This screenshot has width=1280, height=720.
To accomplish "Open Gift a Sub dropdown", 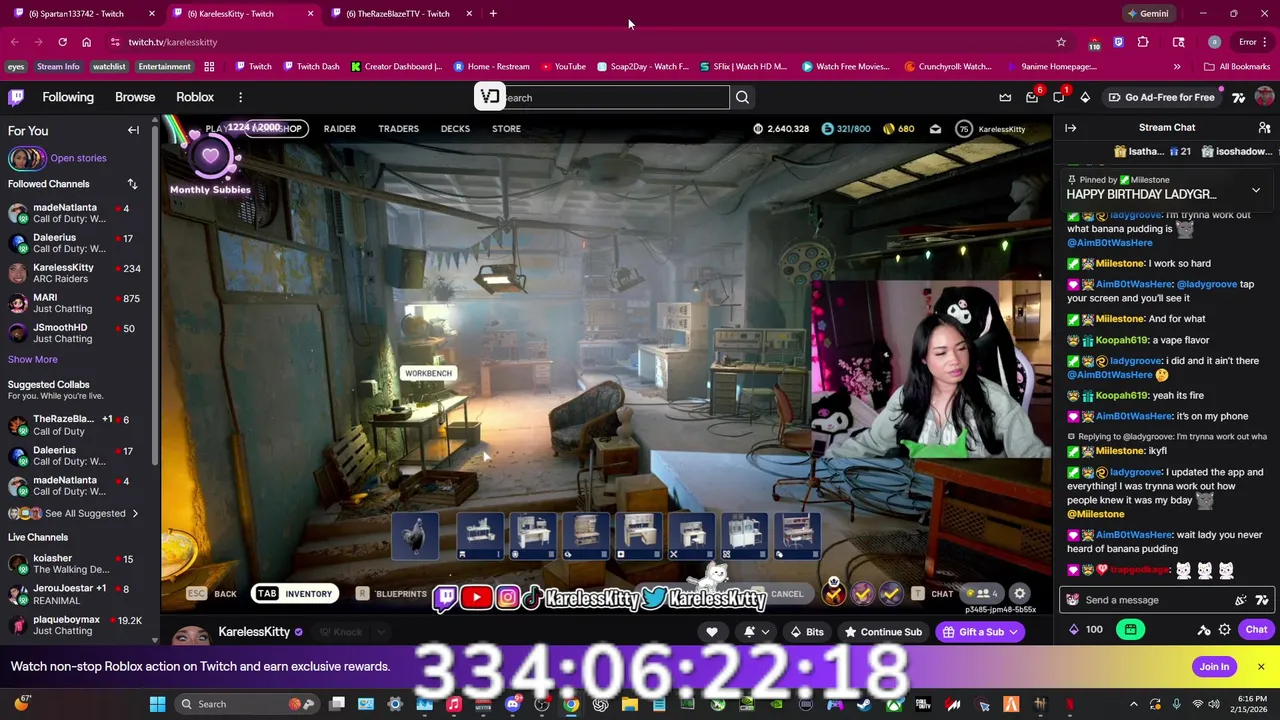I will coord(980,632).
